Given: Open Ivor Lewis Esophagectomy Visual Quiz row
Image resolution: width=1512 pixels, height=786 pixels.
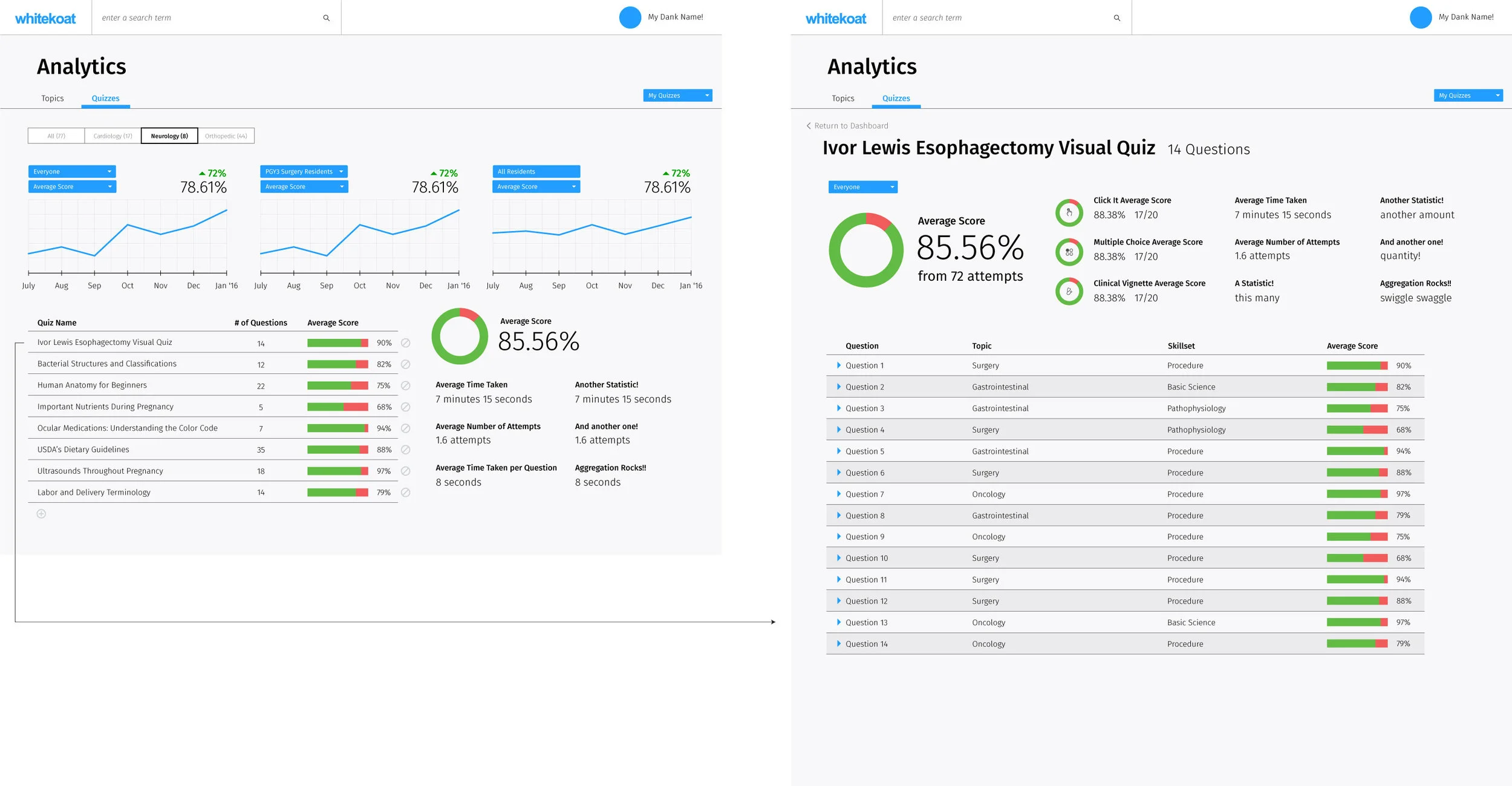Looking at the screenshot, I should tap(105, 342).
